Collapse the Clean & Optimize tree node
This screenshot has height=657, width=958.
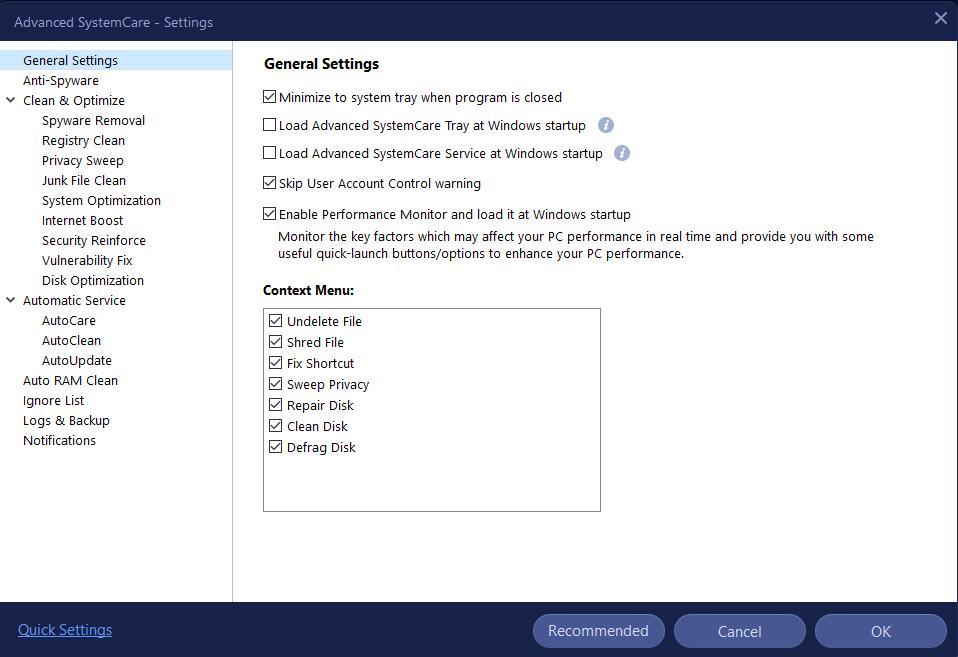click(x=10, y=100)
